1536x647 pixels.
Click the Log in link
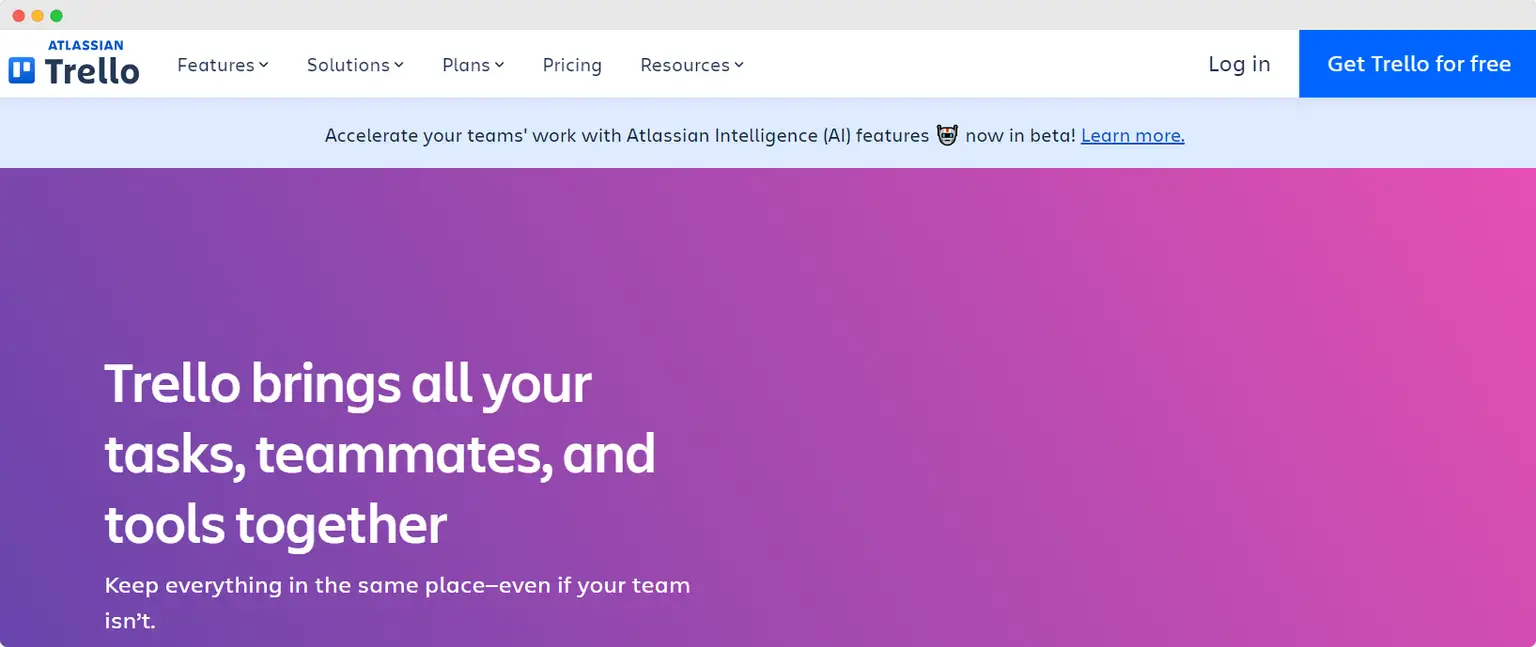(1239, 64)
